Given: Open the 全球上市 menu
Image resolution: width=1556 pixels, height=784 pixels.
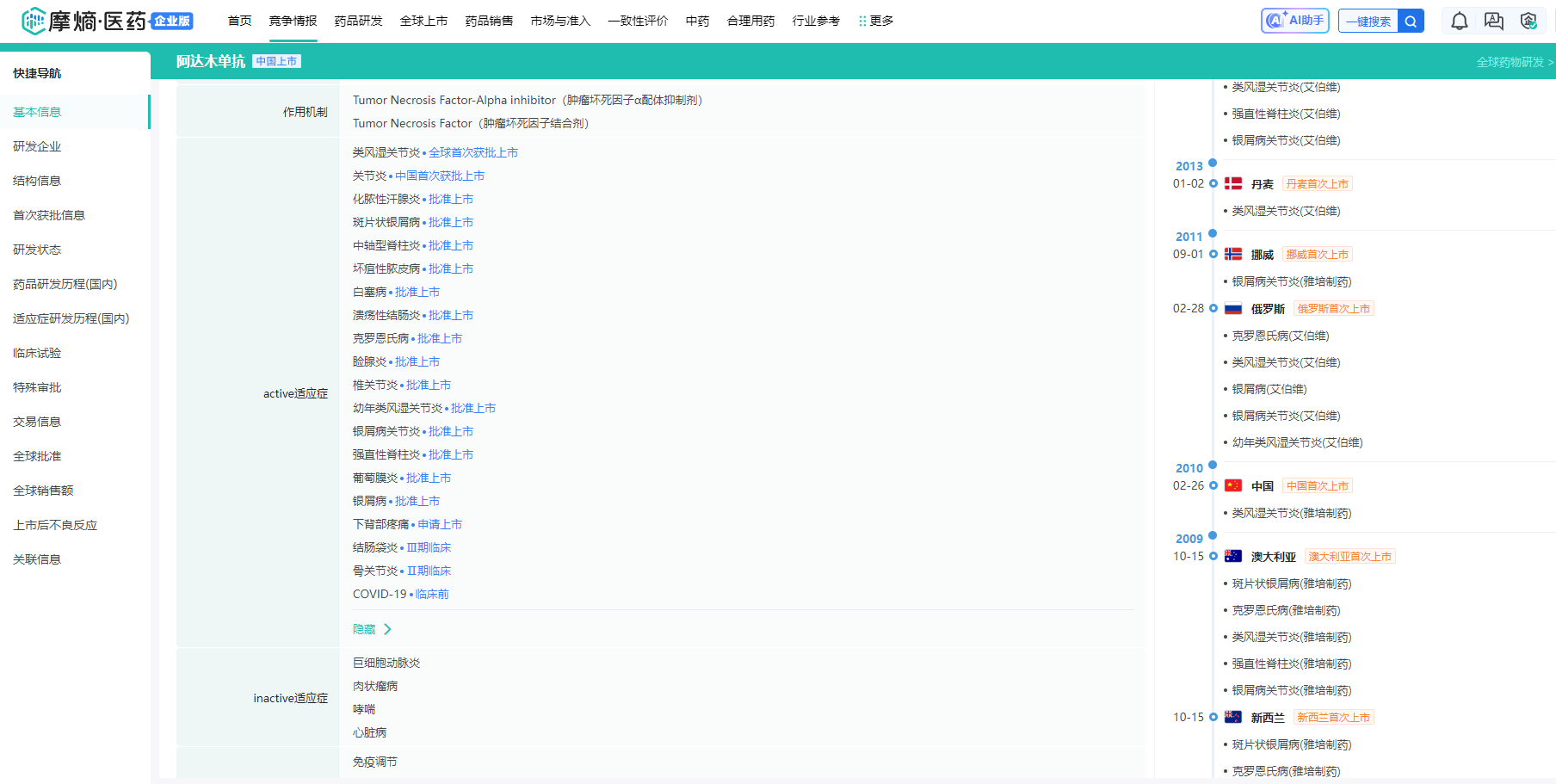Looking at the screenshot, I should point(423,21).
